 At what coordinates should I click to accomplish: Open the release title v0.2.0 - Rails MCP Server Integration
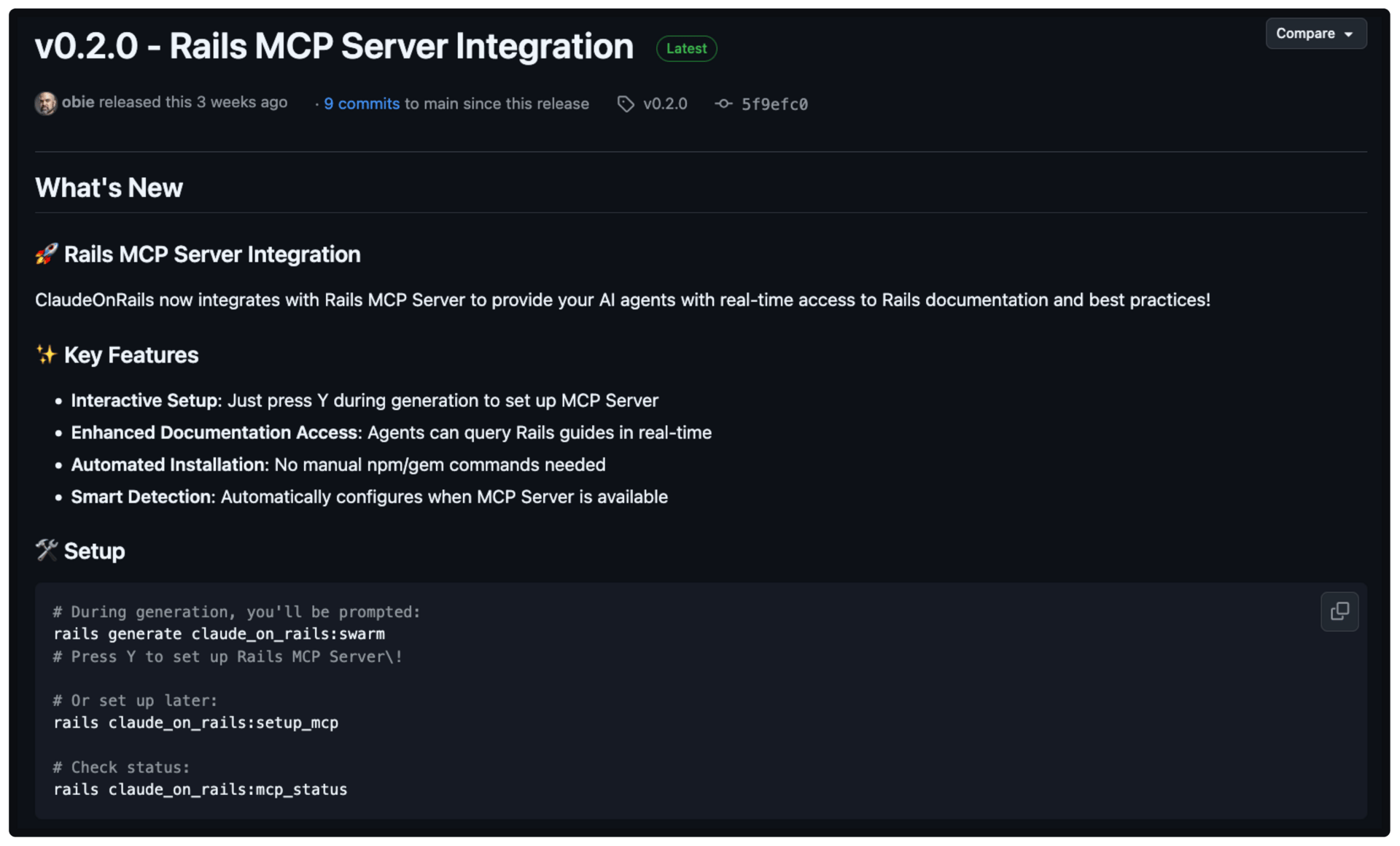pyautogui.click(x=334, y=46)
